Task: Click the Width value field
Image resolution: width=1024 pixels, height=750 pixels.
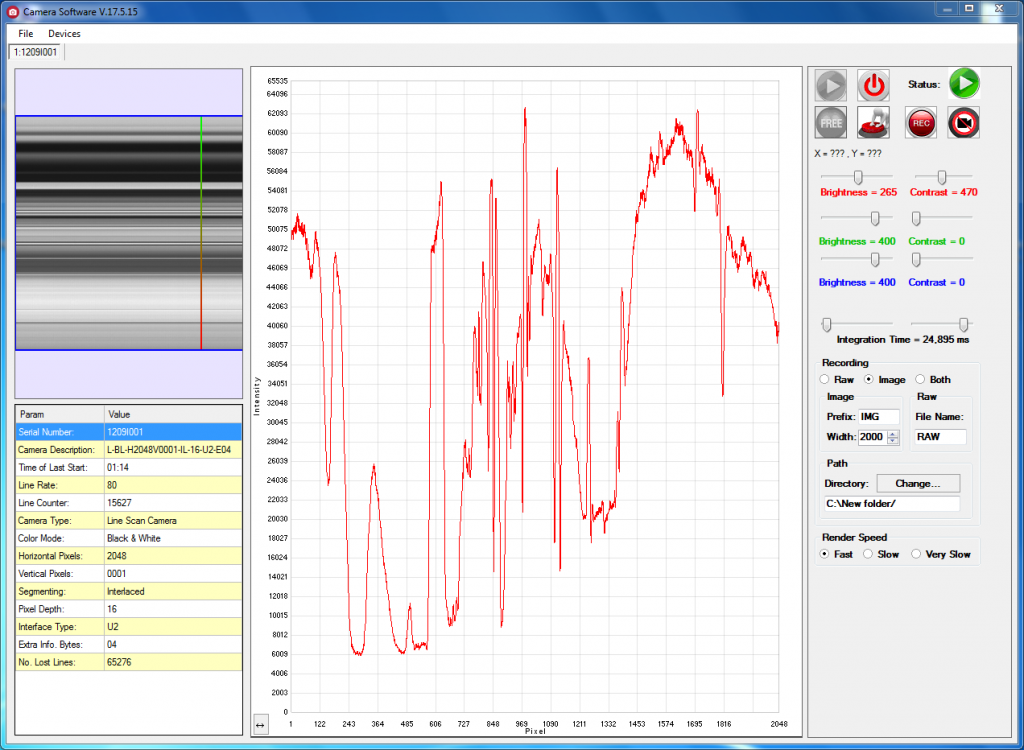Action: 872,437
